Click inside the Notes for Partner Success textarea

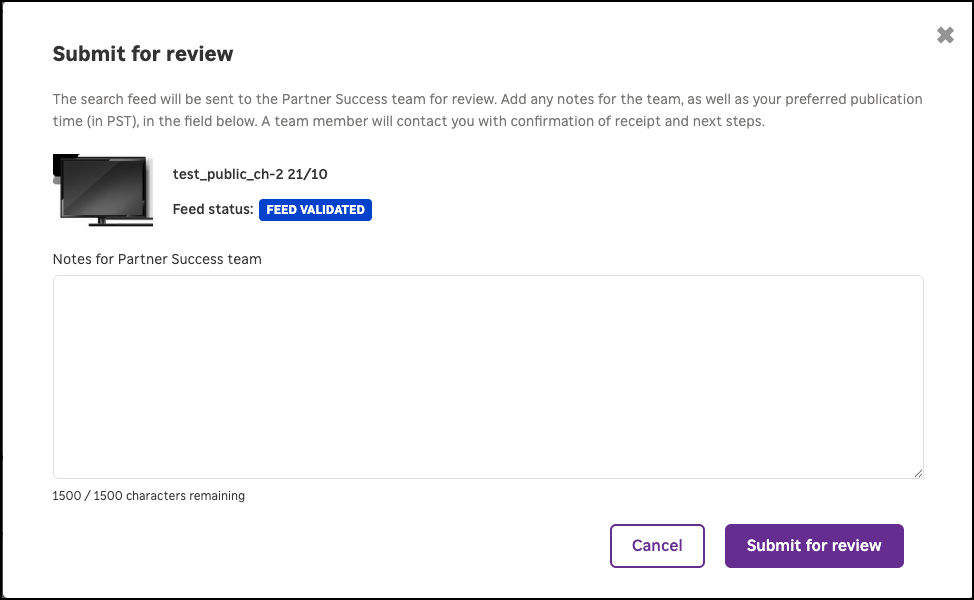(x=488, y=375)
